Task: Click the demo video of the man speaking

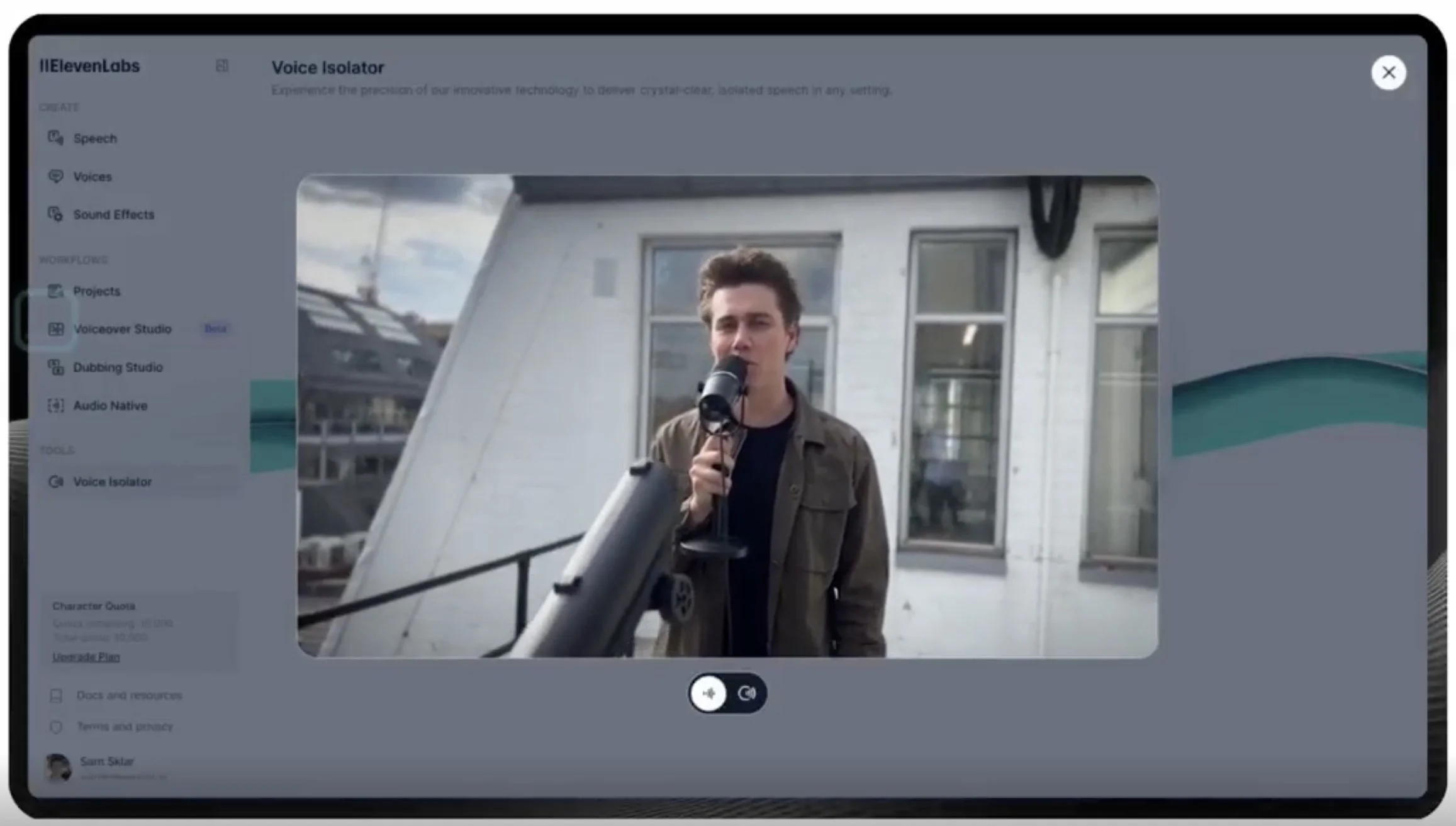Action: [727, 415]
